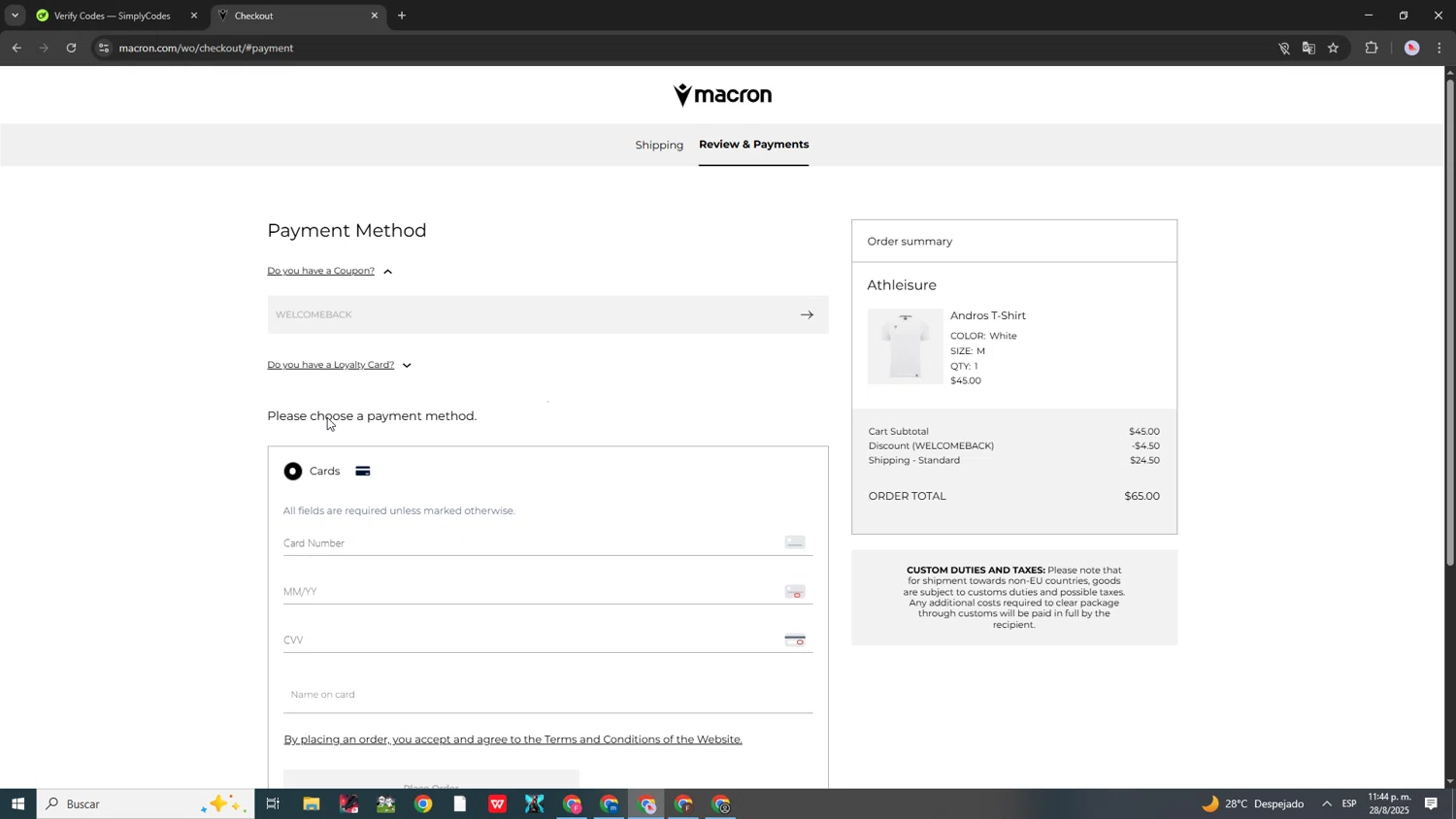
Task: Click Andros T-Shirt product name
Action: click(x=988, y=315)
